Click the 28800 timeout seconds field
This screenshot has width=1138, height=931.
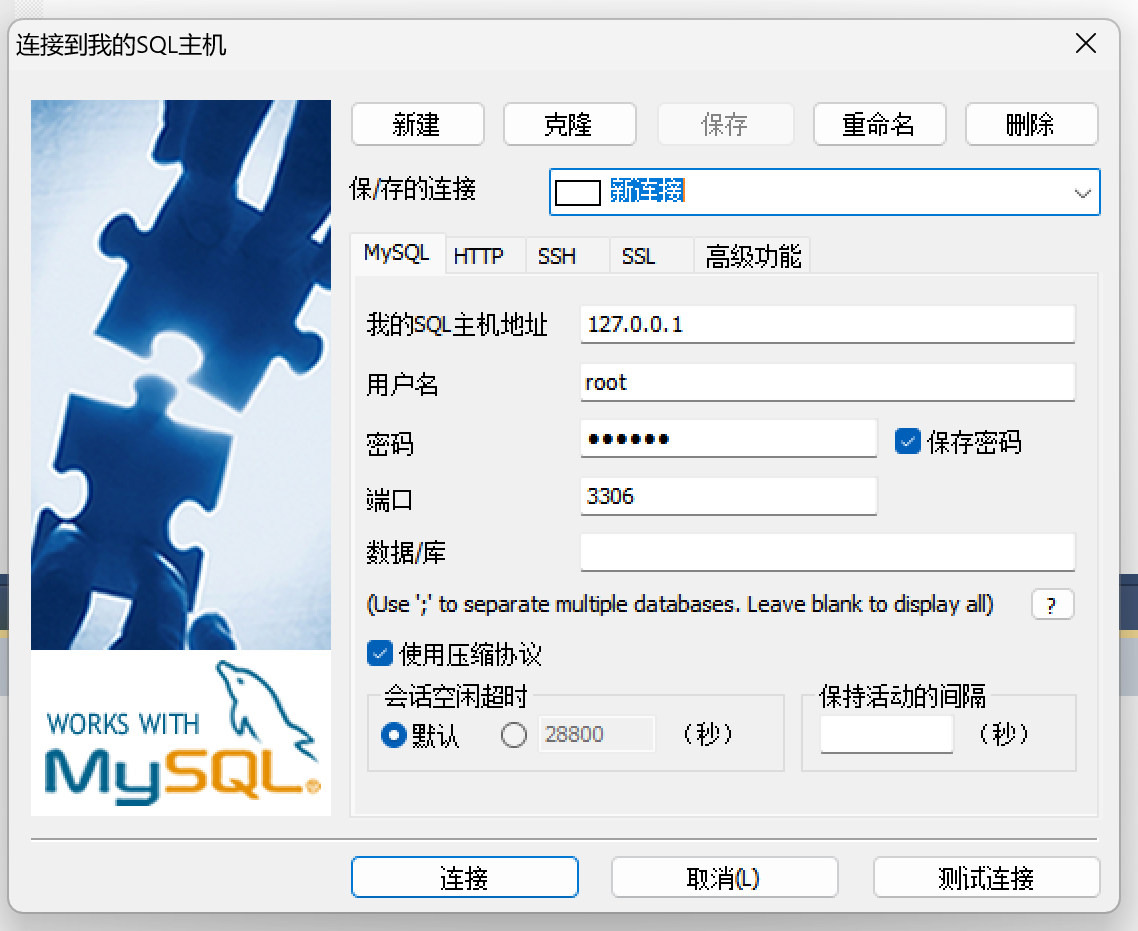coord(597,734)
